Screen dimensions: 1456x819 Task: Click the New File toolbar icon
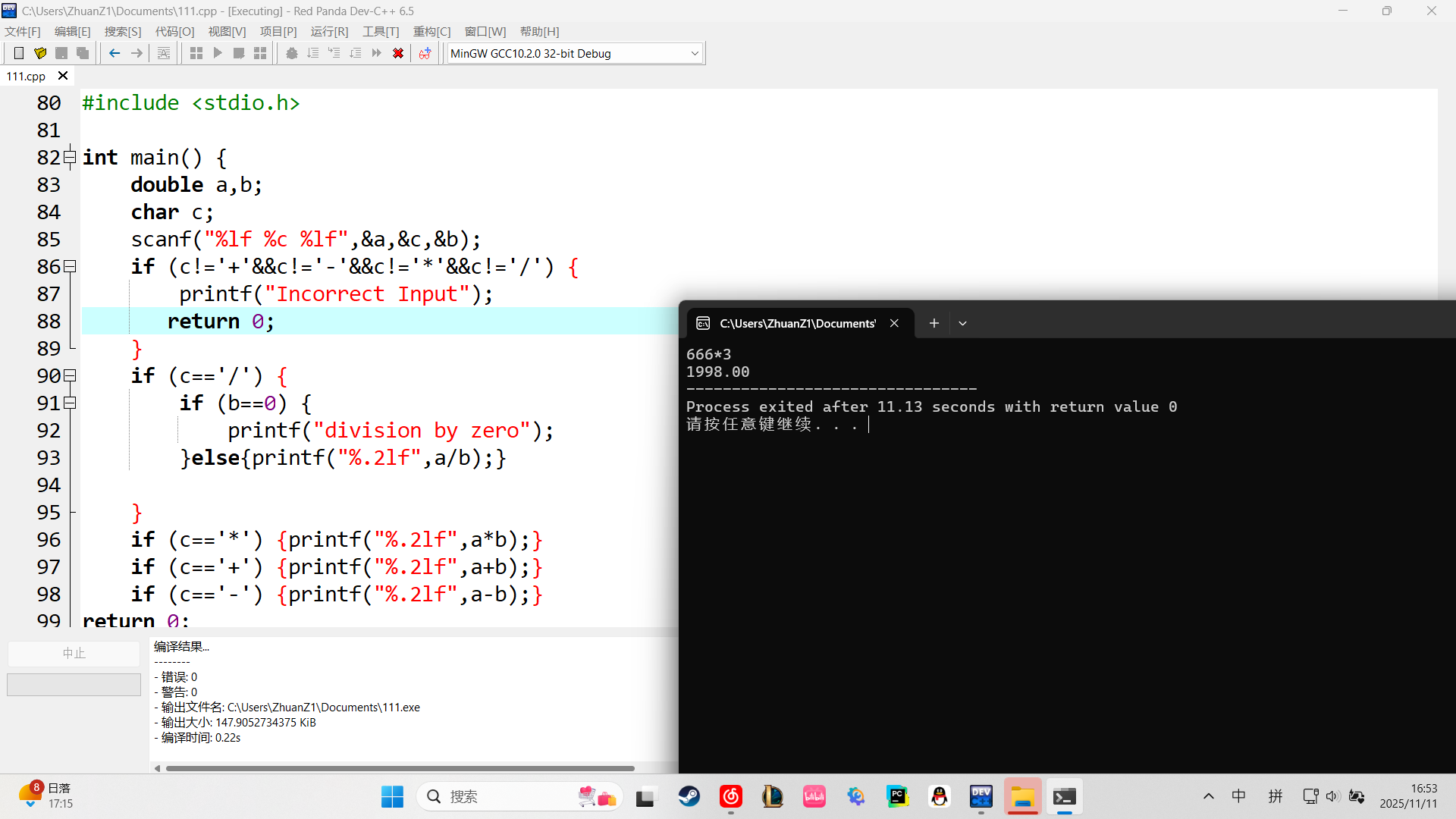19,53
